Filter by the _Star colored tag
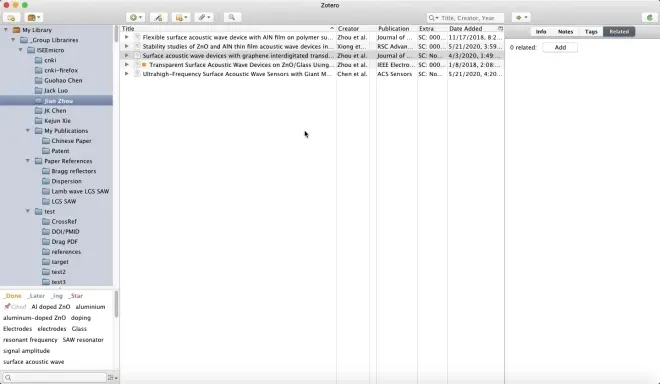 point(75,296)
